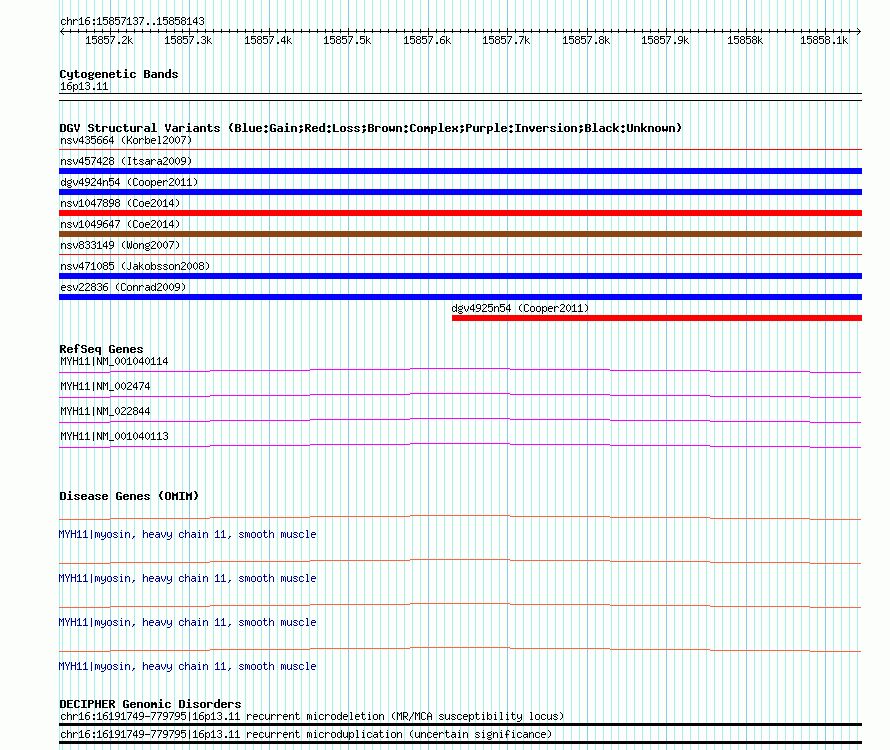Click the blue bar under nsv471085 (Jakobsson2008)
The height and width of the screenshot is (750, 890).
pyautogui.click(x=460, y=276)
